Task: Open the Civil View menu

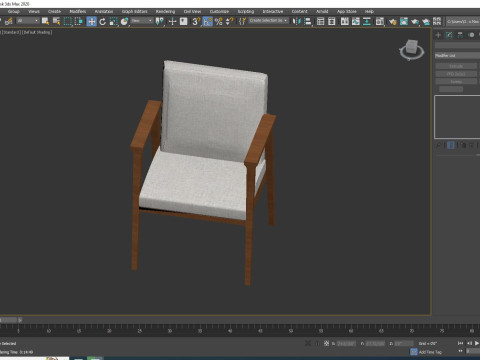Action: [x=192, y=11]
